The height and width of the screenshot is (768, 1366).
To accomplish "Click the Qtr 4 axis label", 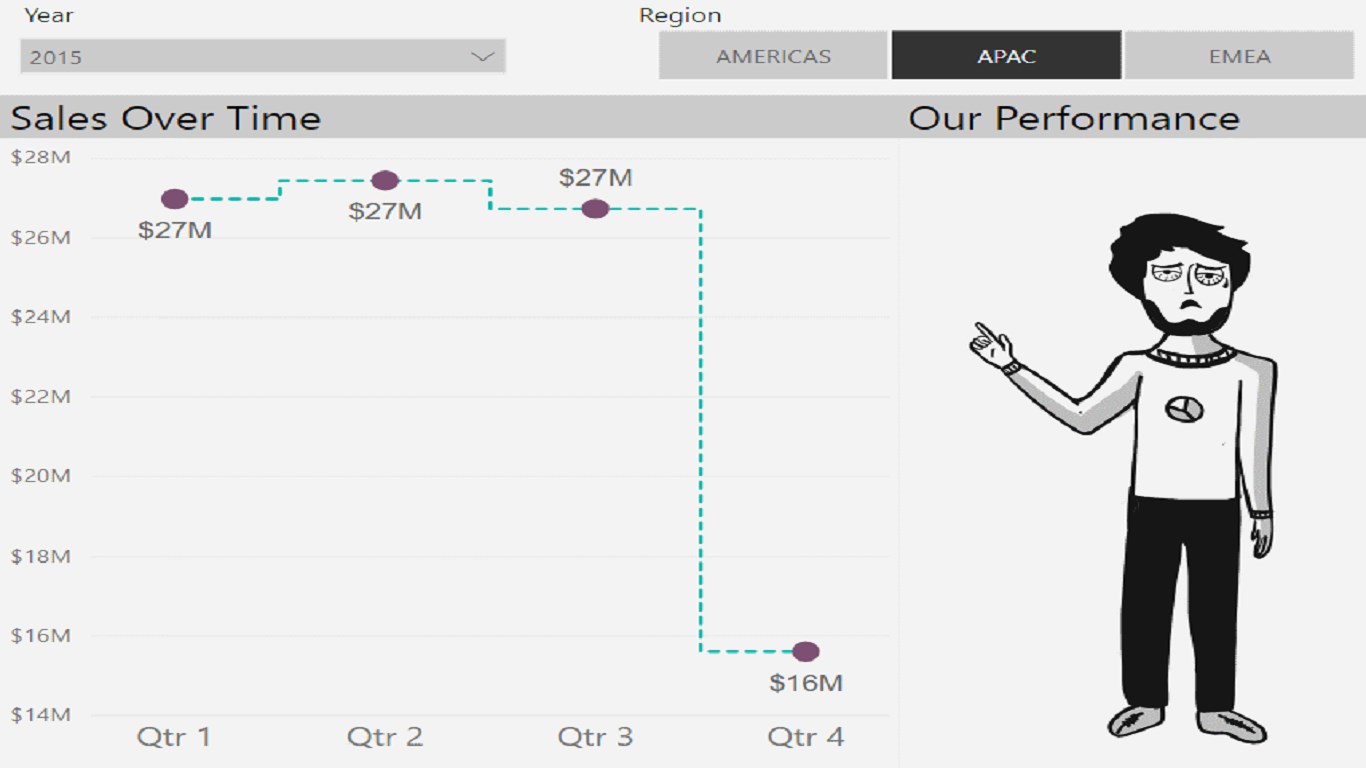I will (806, 738).
